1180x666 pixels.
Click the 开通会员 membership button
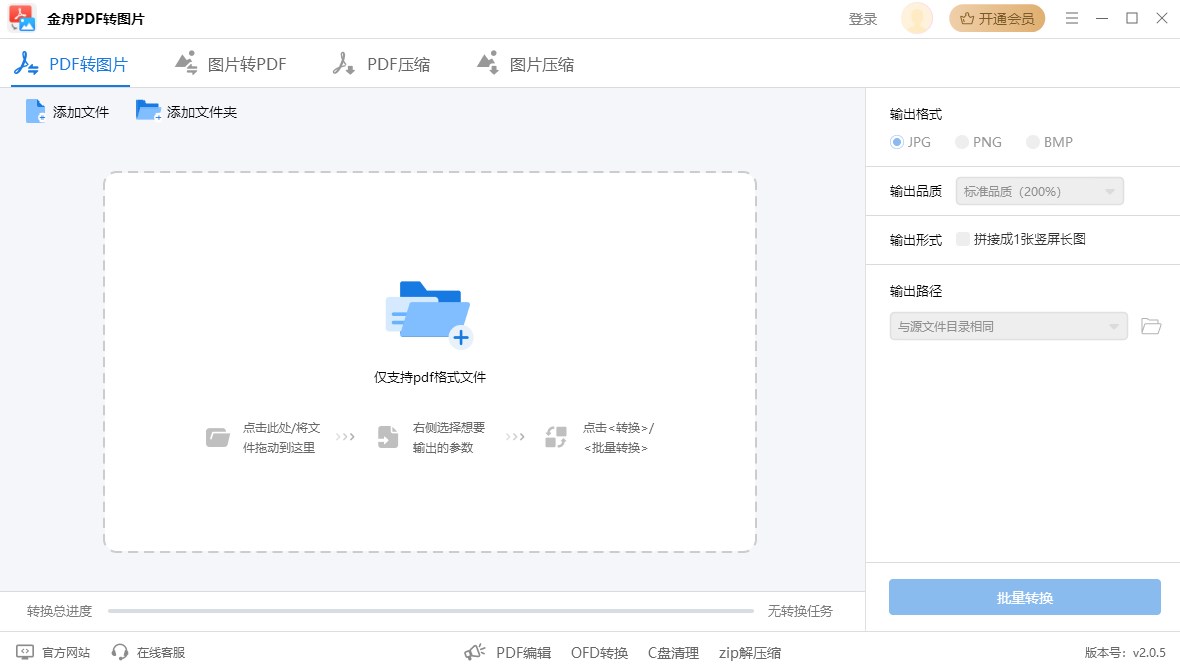click(x=997, y=18)
